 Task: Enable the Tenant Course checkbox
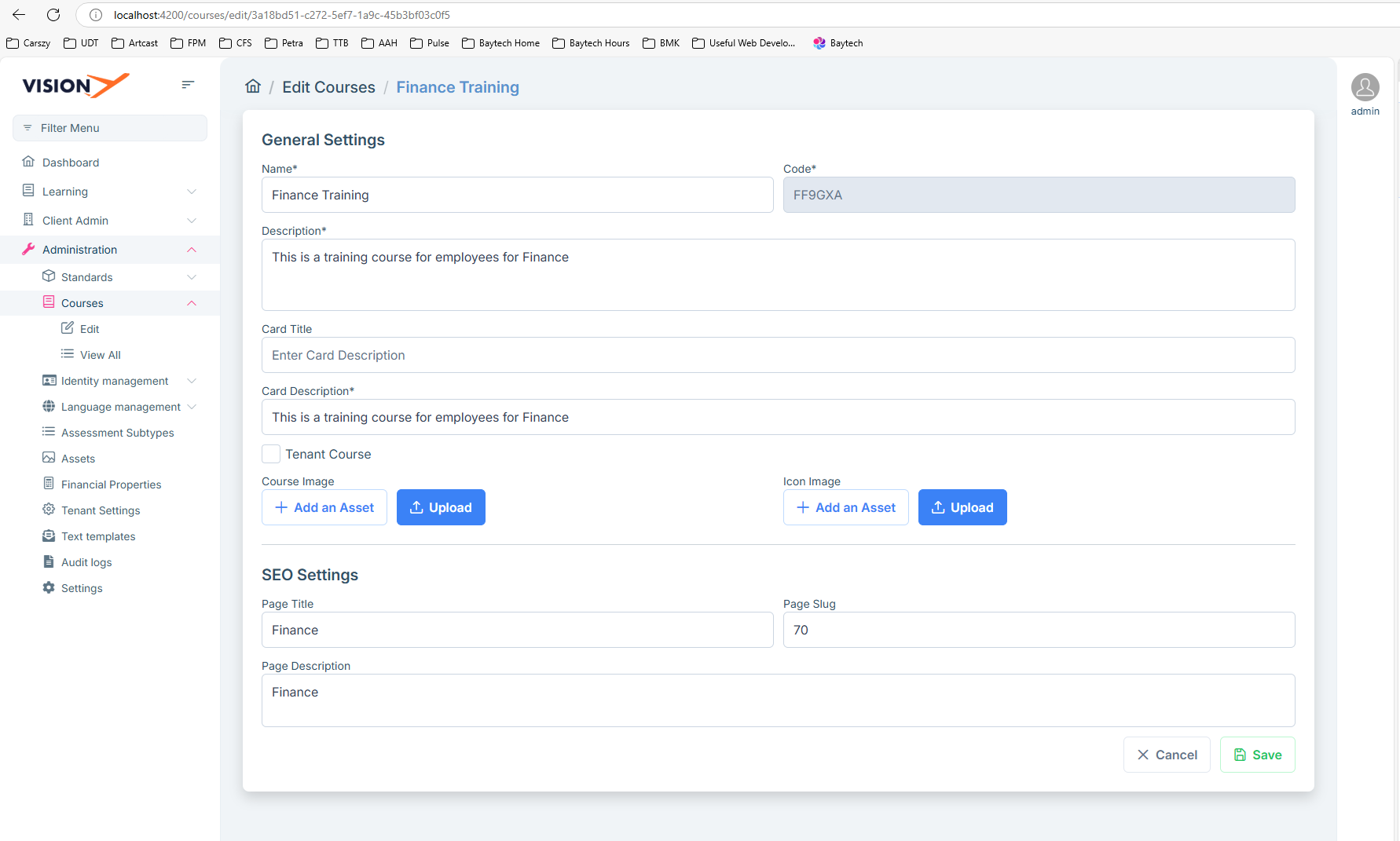point(271,454)
